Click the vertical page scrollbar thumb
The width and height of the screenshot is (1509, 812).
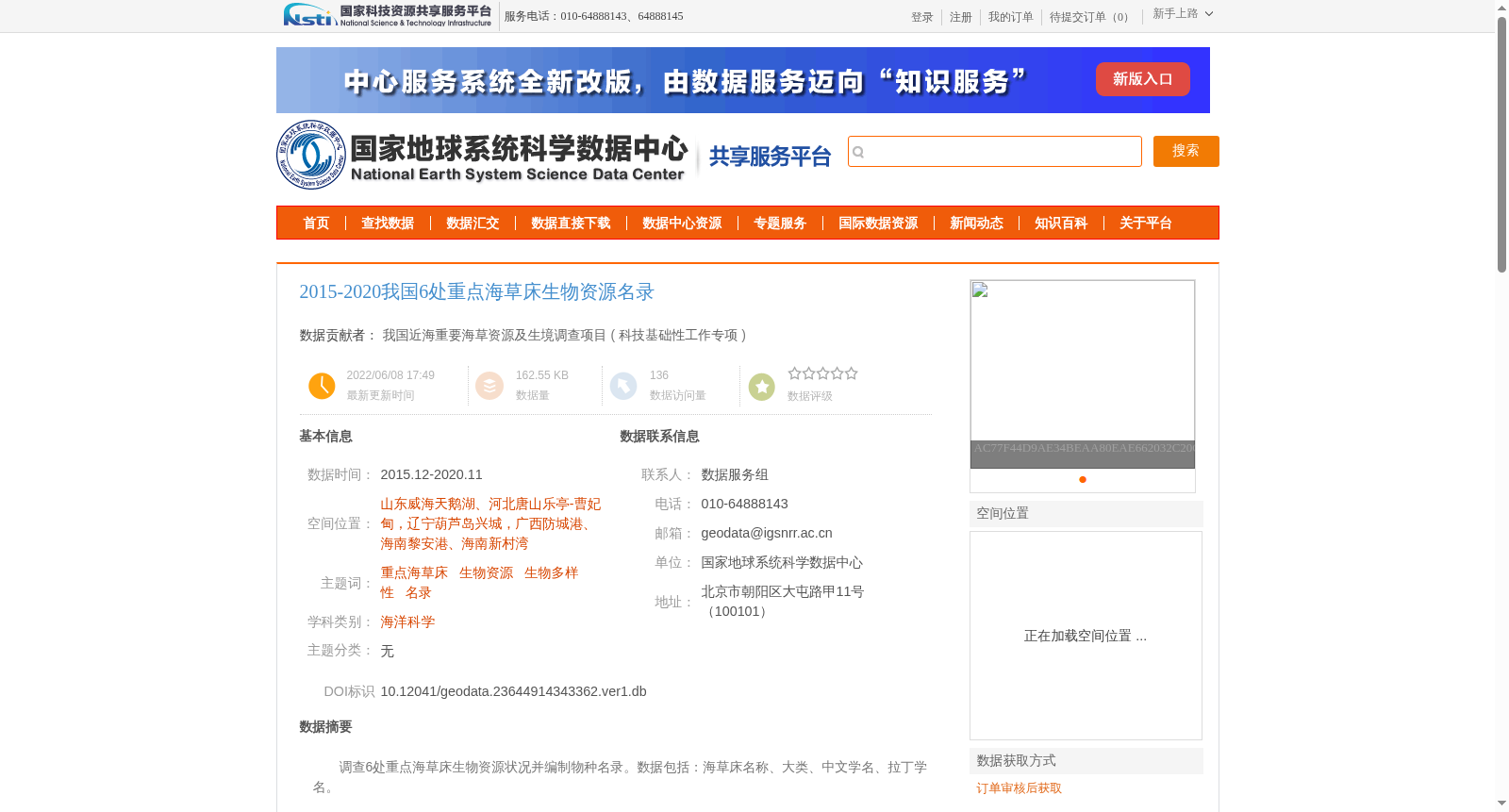point(1501,144)
